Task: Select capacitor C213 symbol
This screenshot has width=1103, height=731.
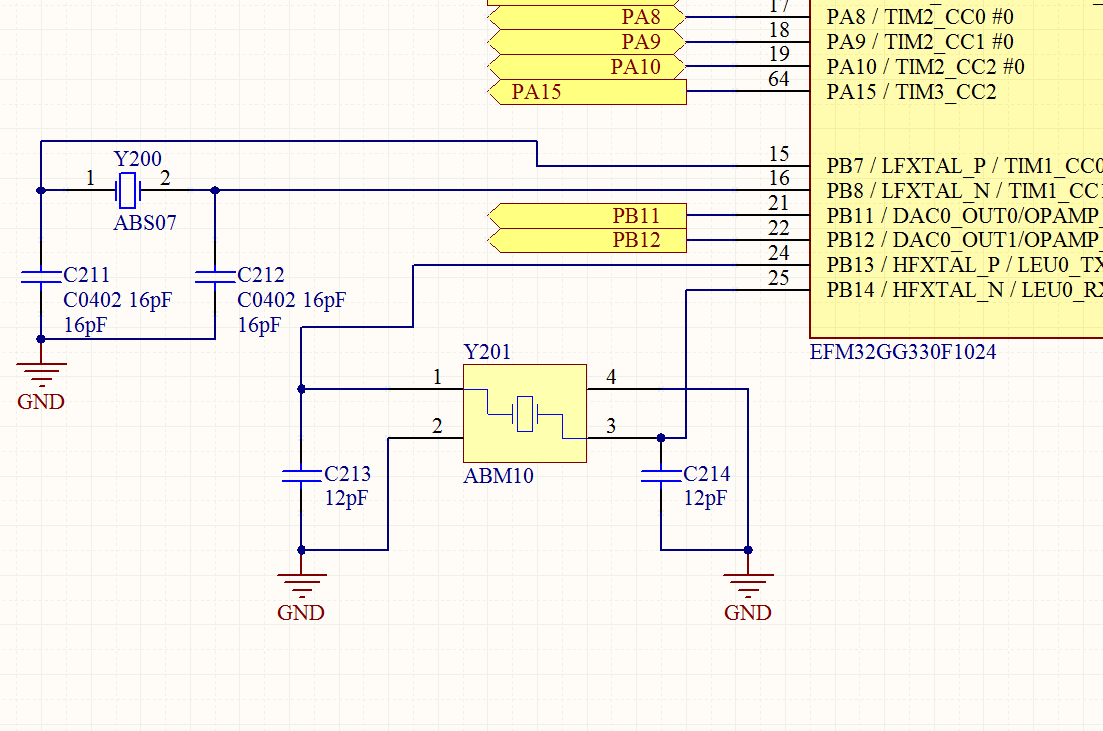Action: tap(301, 476)
